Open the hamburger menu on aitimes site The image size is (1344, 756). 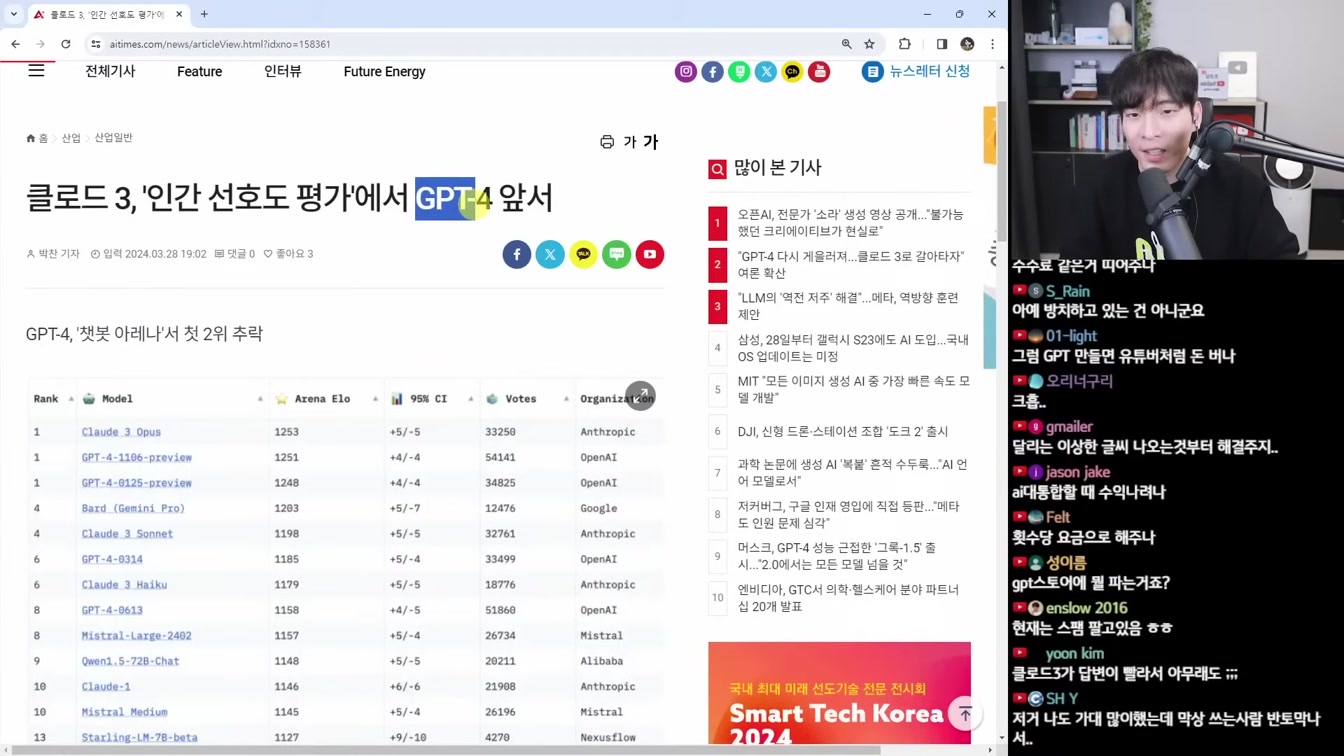click(x=36, y=71)
